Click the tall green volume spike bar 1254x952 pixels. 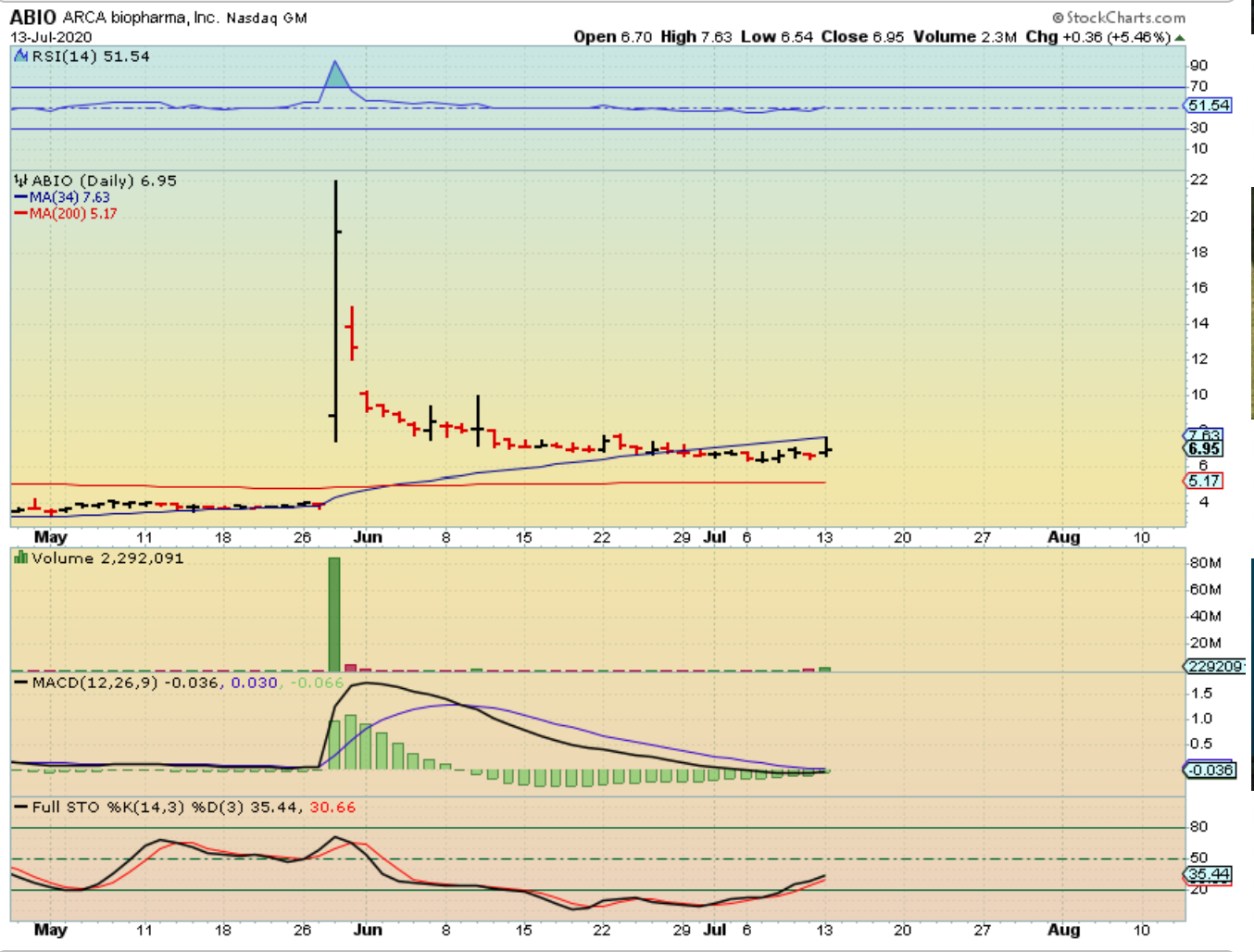click(334, 613)
